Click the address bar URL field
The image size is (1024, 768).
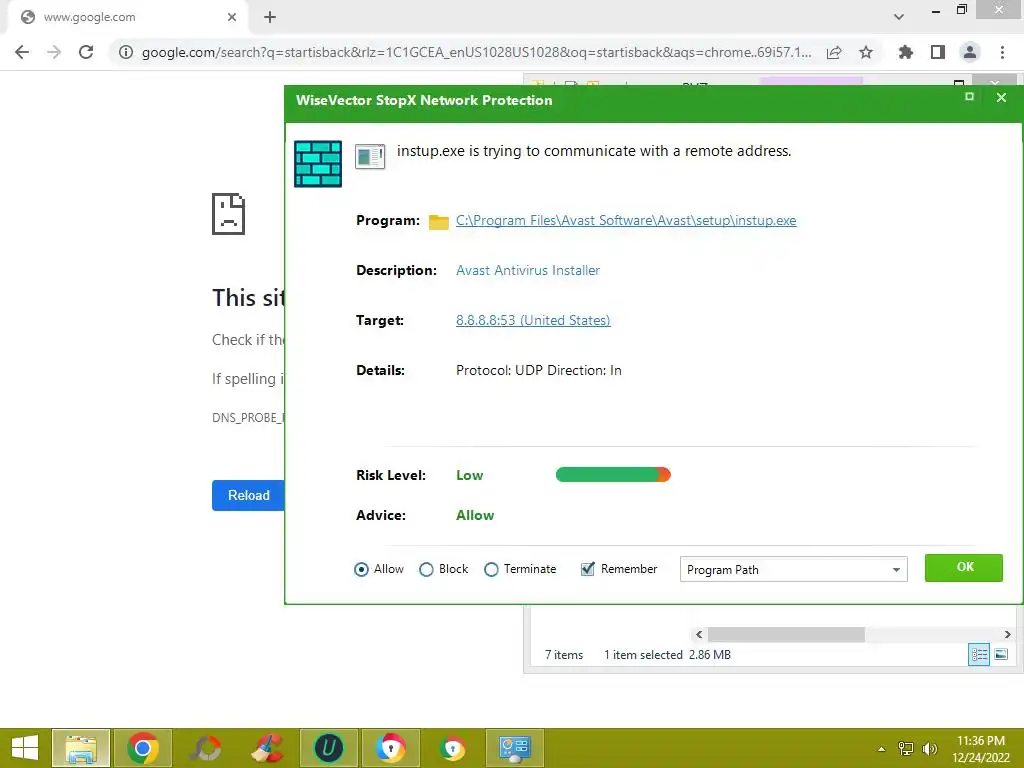(x=476, y=52)
